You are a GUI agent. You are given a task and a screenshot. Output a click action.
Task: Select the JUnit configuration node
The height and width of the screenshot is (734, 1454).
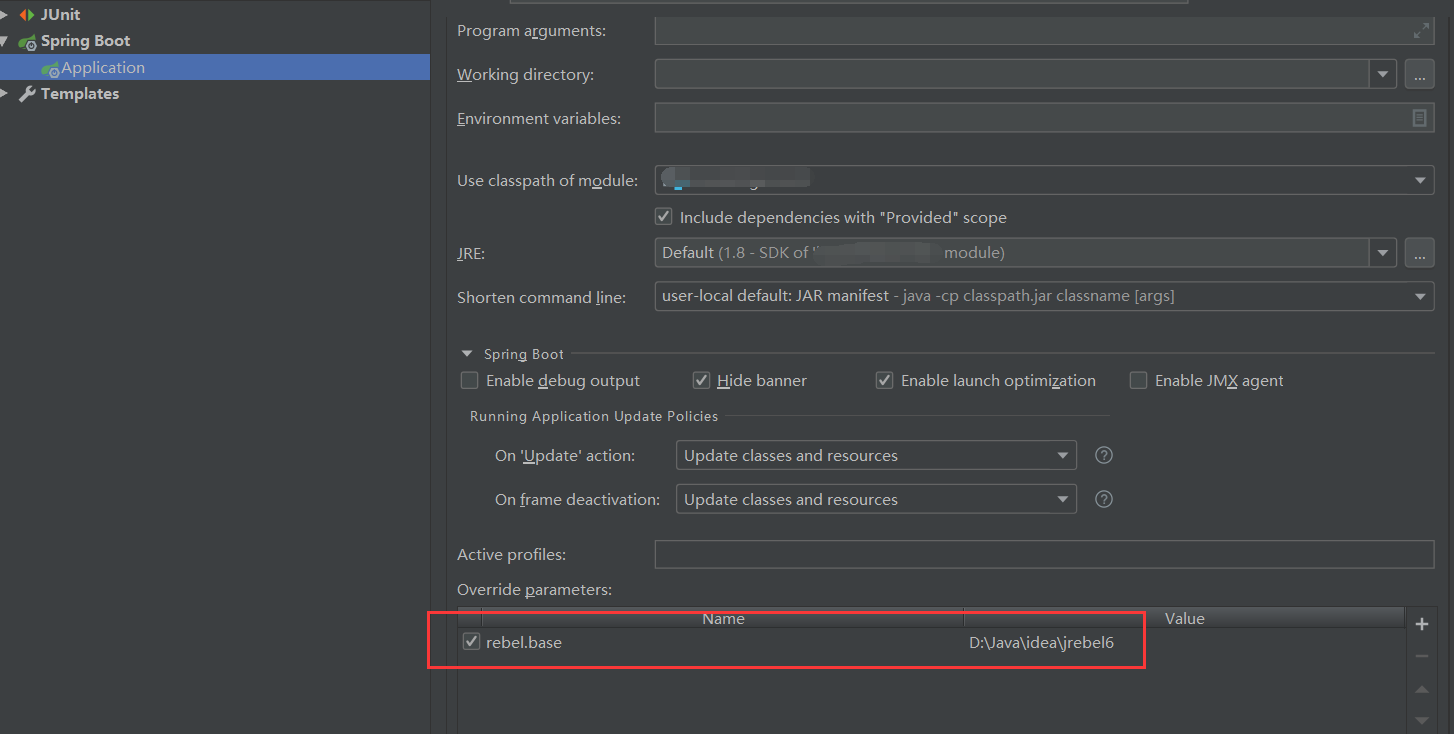[x=60, y=14]
